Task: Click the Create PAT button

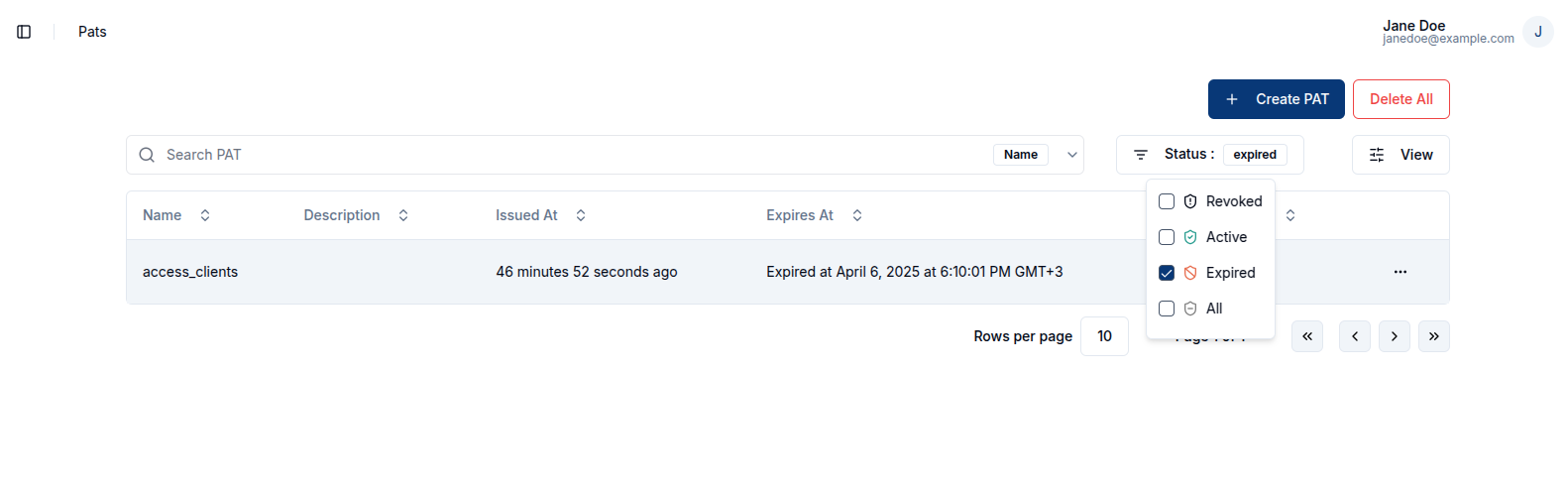Action: pos(1276,99)
